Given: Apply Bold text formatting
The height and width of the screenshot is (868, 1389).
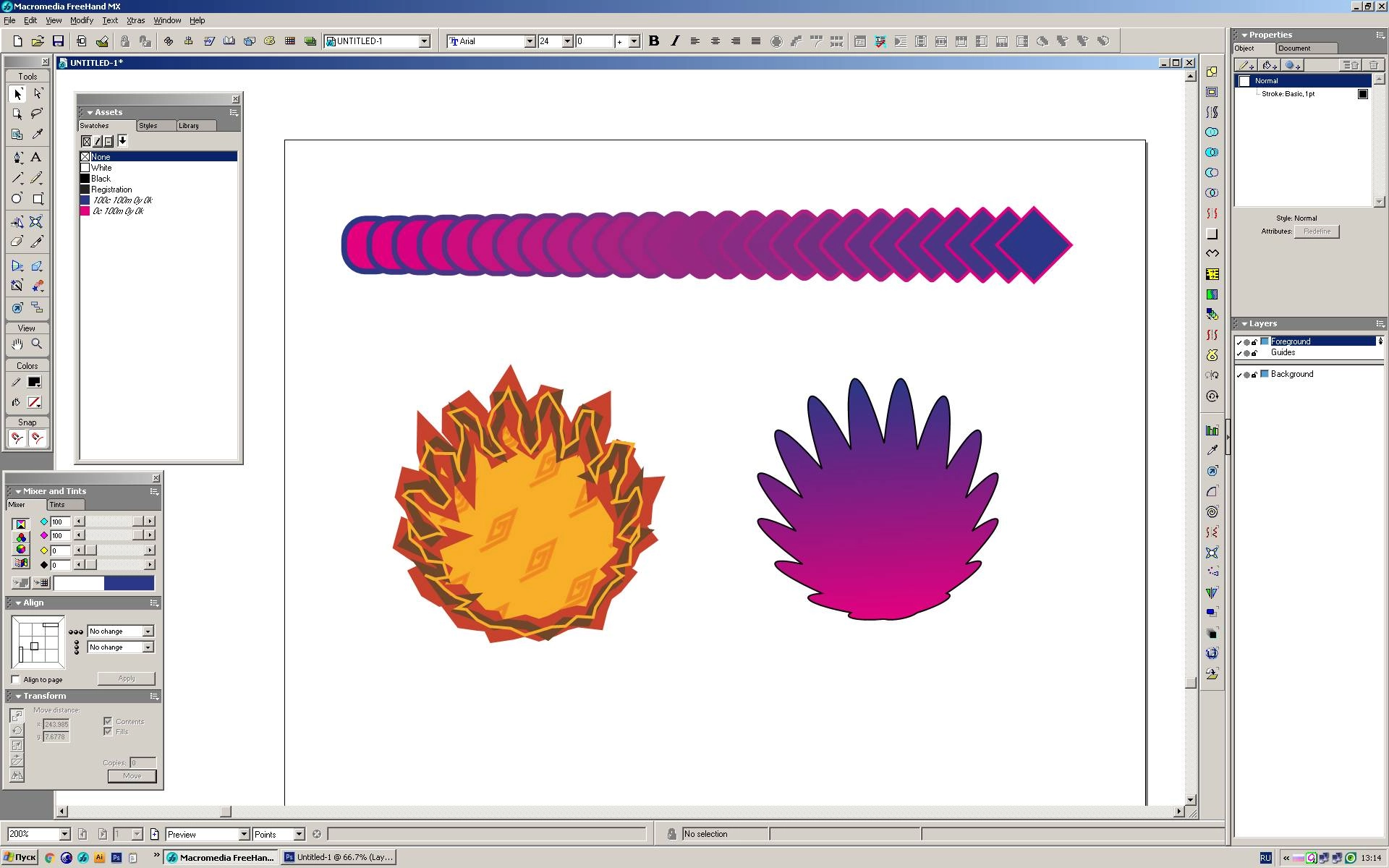Looking at the screenshot, I should [654, 41].
